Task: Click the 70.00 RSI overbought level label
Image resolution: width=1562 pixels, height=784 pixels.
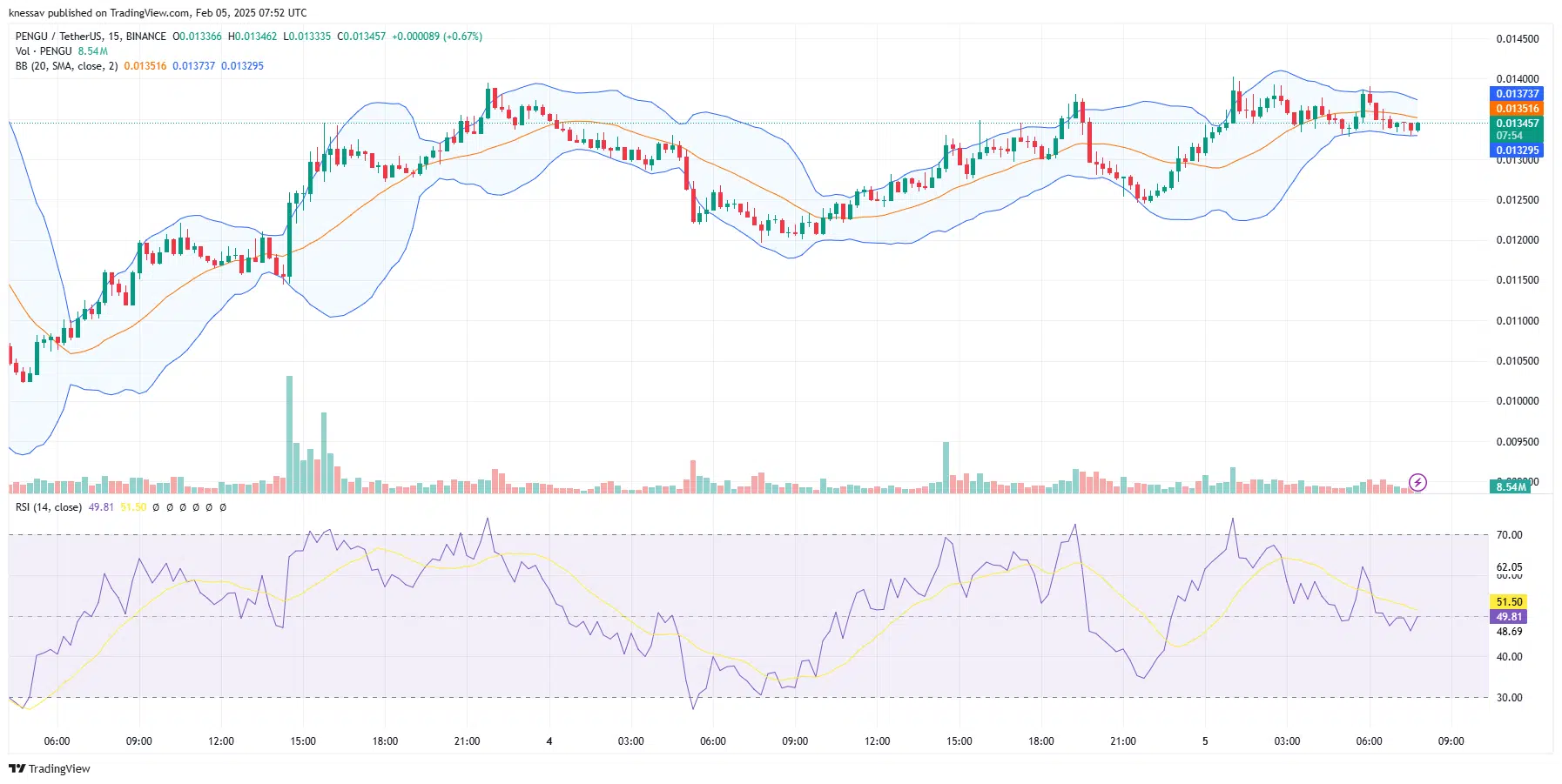Action: pyautogui.click(x=1509, y=535)
